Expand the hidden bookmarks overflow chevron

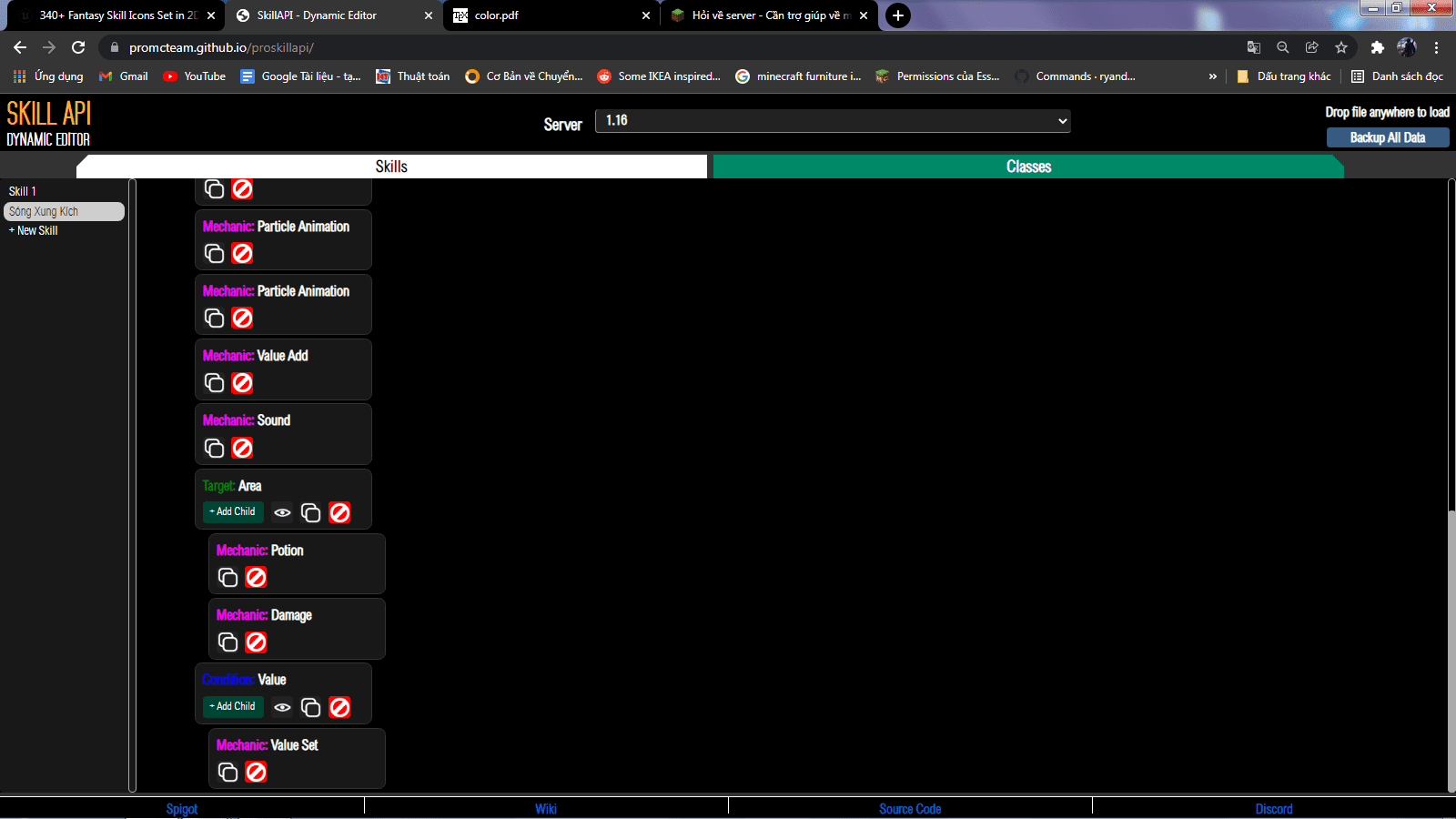pyautogui.click(x=1212, y=76)
